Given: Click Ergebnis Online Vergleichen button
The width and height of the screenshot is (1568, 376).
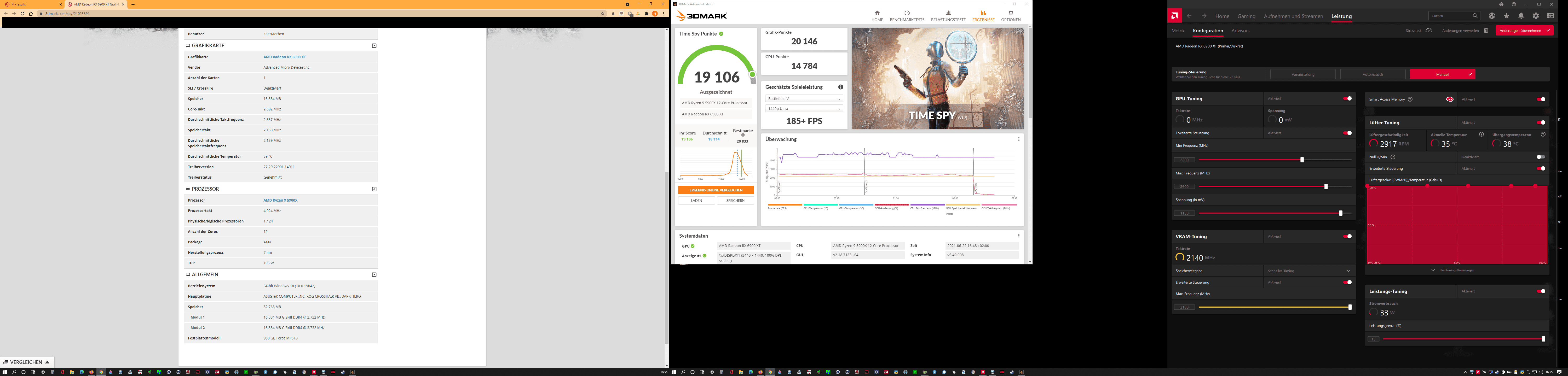Looking at the screenshot, I should tap(716, 190).
